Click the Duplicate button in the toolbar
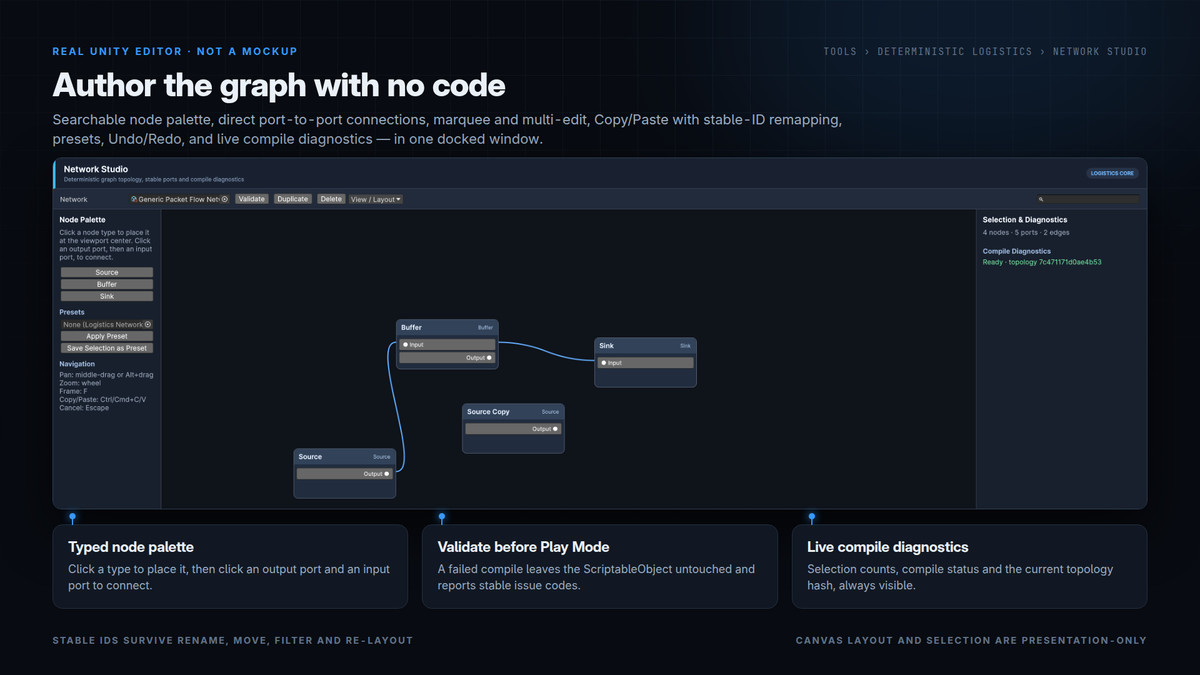1200x675 pixels. point(293,199)
